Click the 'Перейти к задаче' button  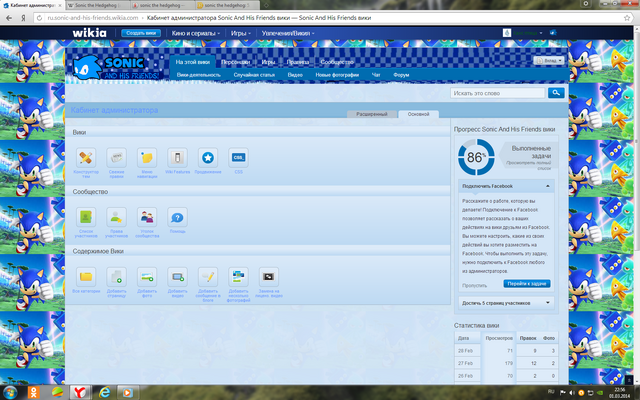[527, 284]
